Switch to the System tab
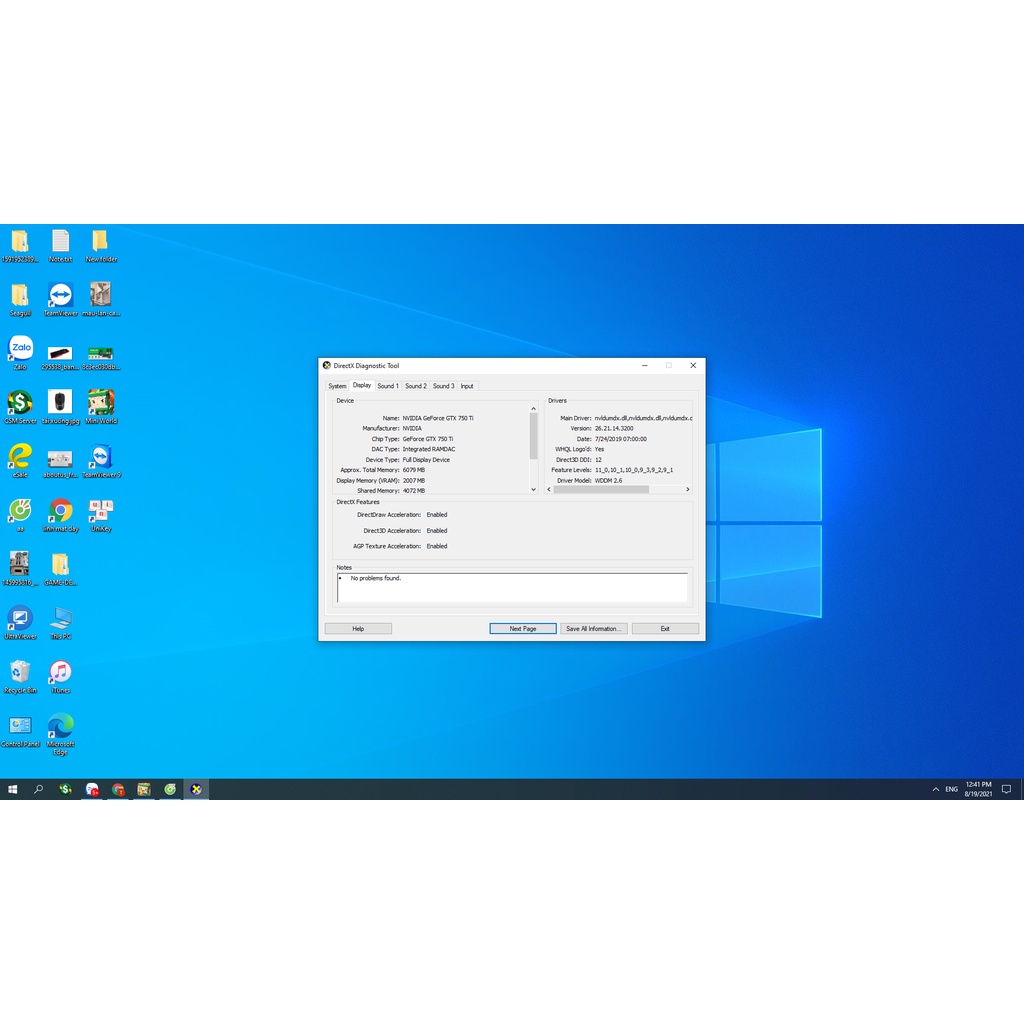 click(337, 386)
